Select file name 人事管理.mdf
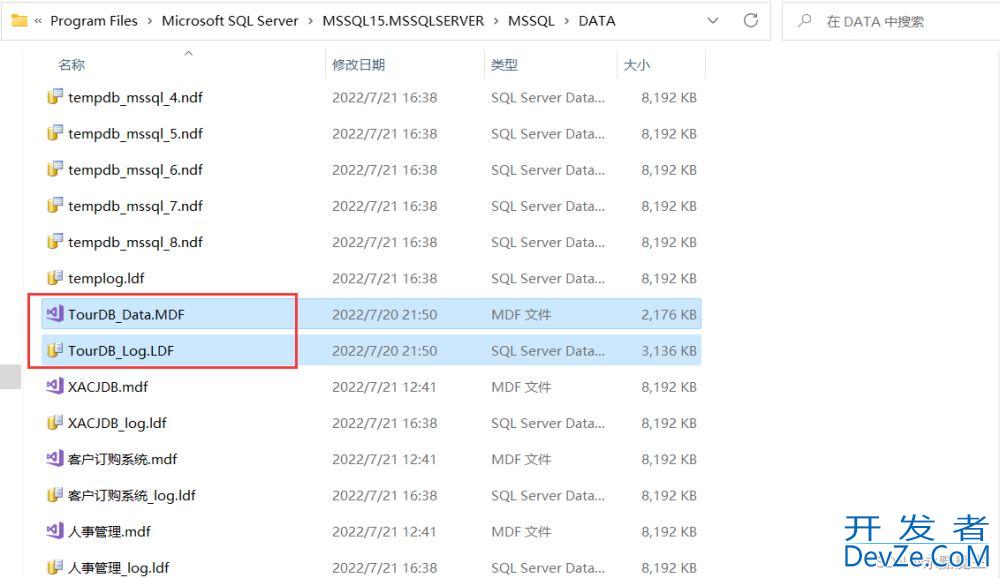Image resolution: width=1000 pixels, height=578 pixels. pos(109,531)
